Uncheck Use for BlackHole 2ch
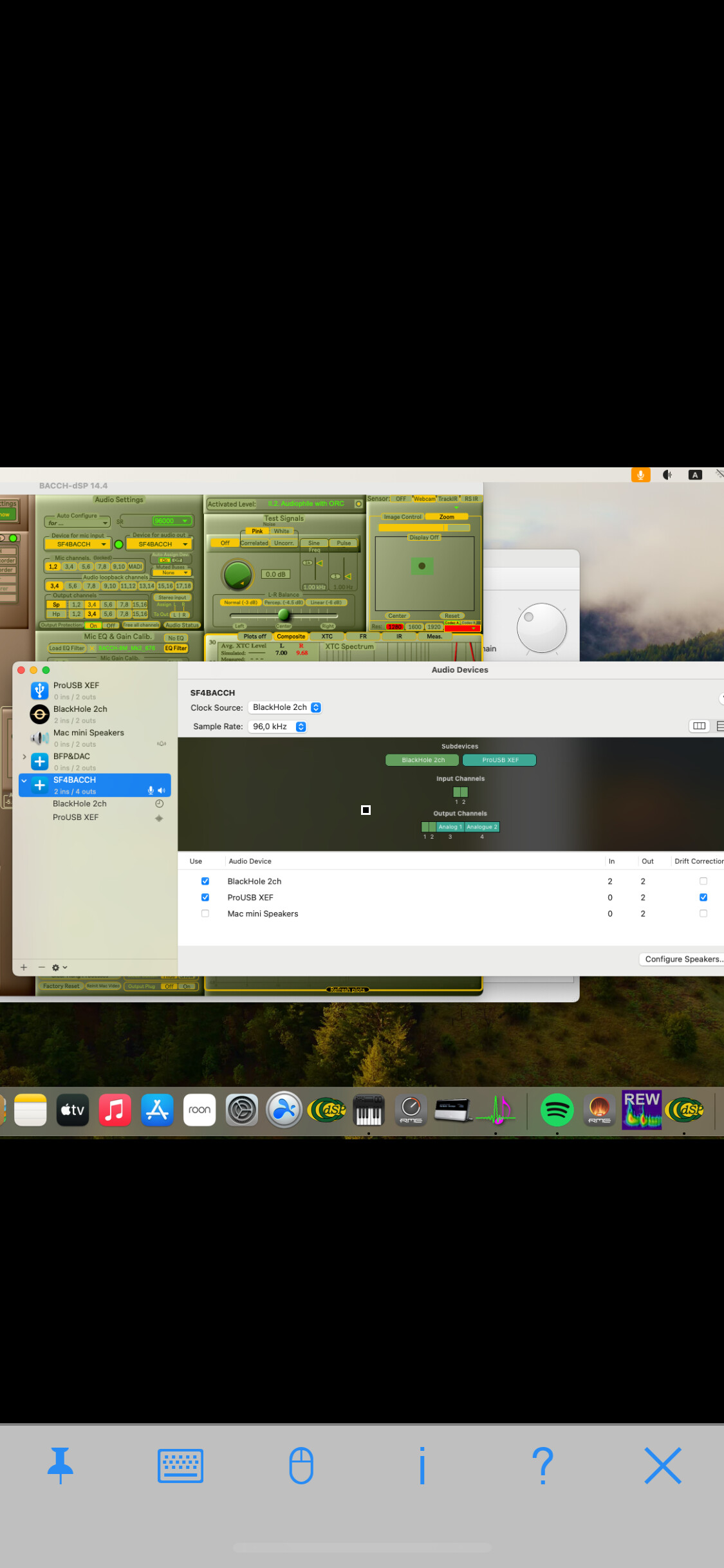 205,881
